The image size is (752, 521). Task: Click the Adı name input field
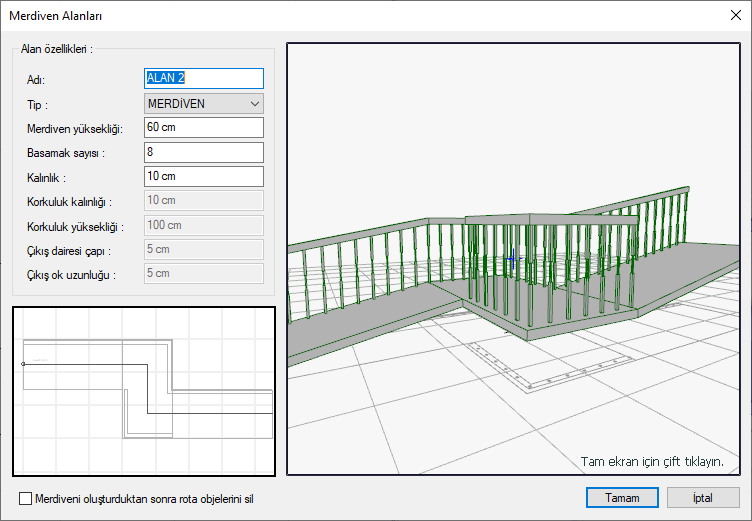pos(204,78)
